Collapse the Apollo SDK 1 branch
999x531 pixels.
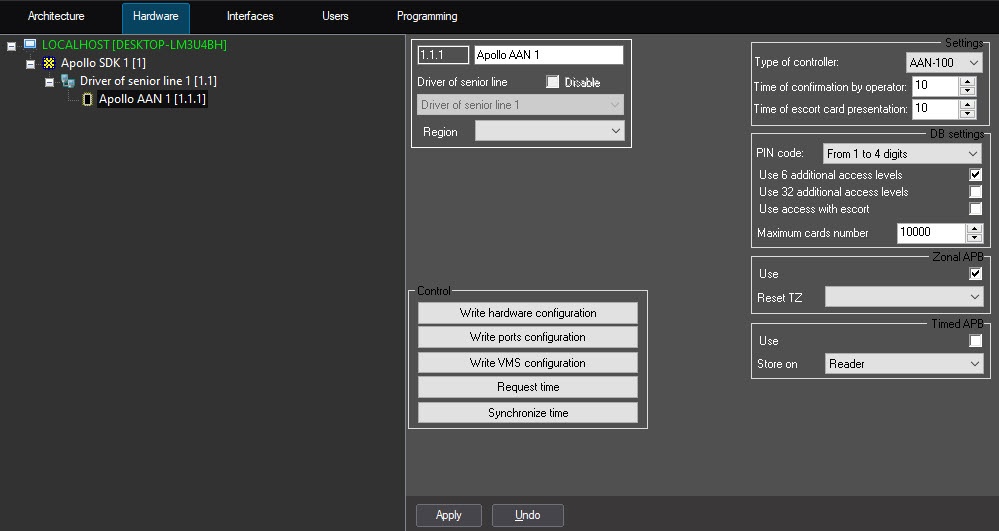coord(30,64)
